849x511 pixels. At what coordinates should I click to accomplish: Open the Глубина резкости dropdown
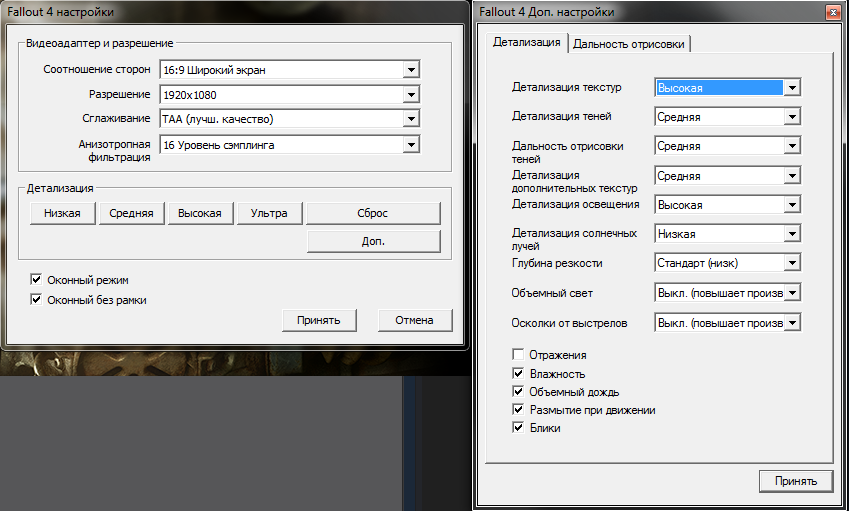pos(727,263)
